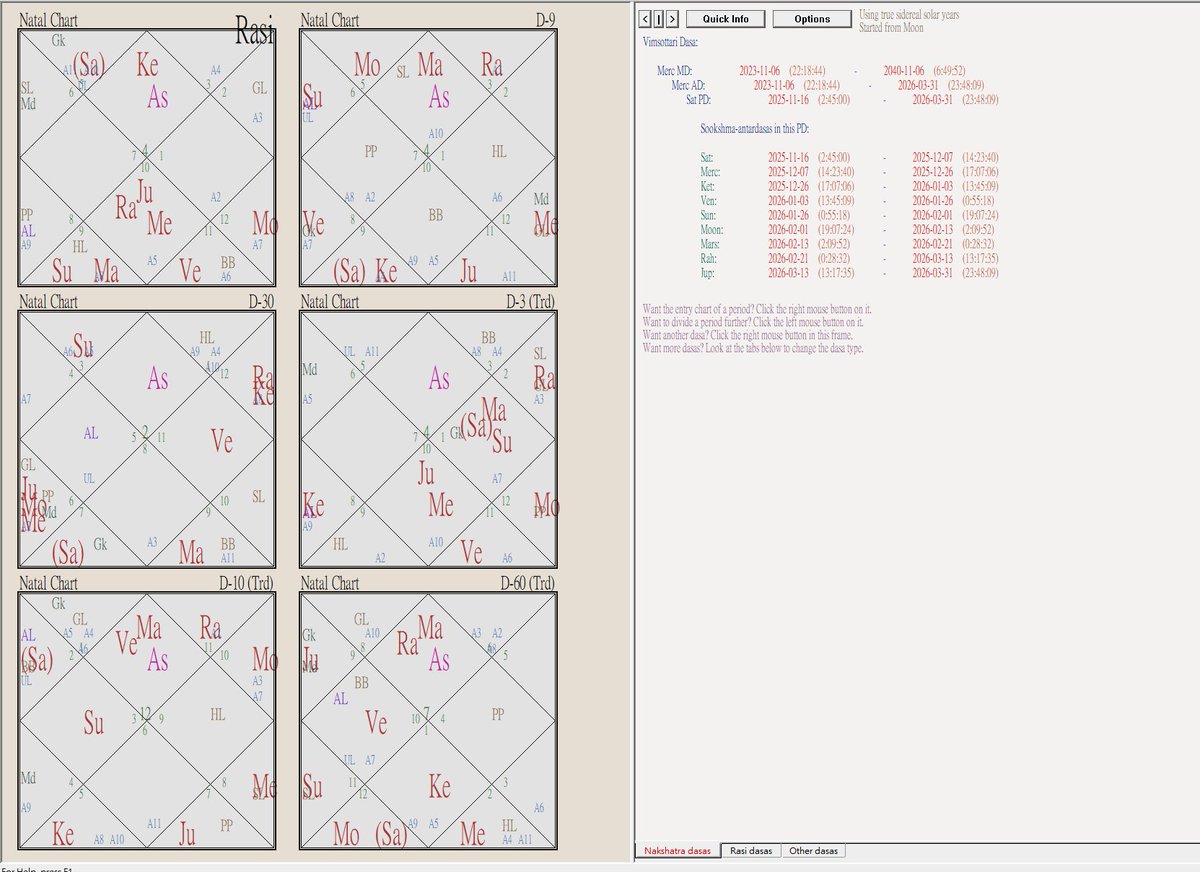Select the Merc AD antardasa row
Screen dimensions: 1200x872
click(x=829, y=85)
